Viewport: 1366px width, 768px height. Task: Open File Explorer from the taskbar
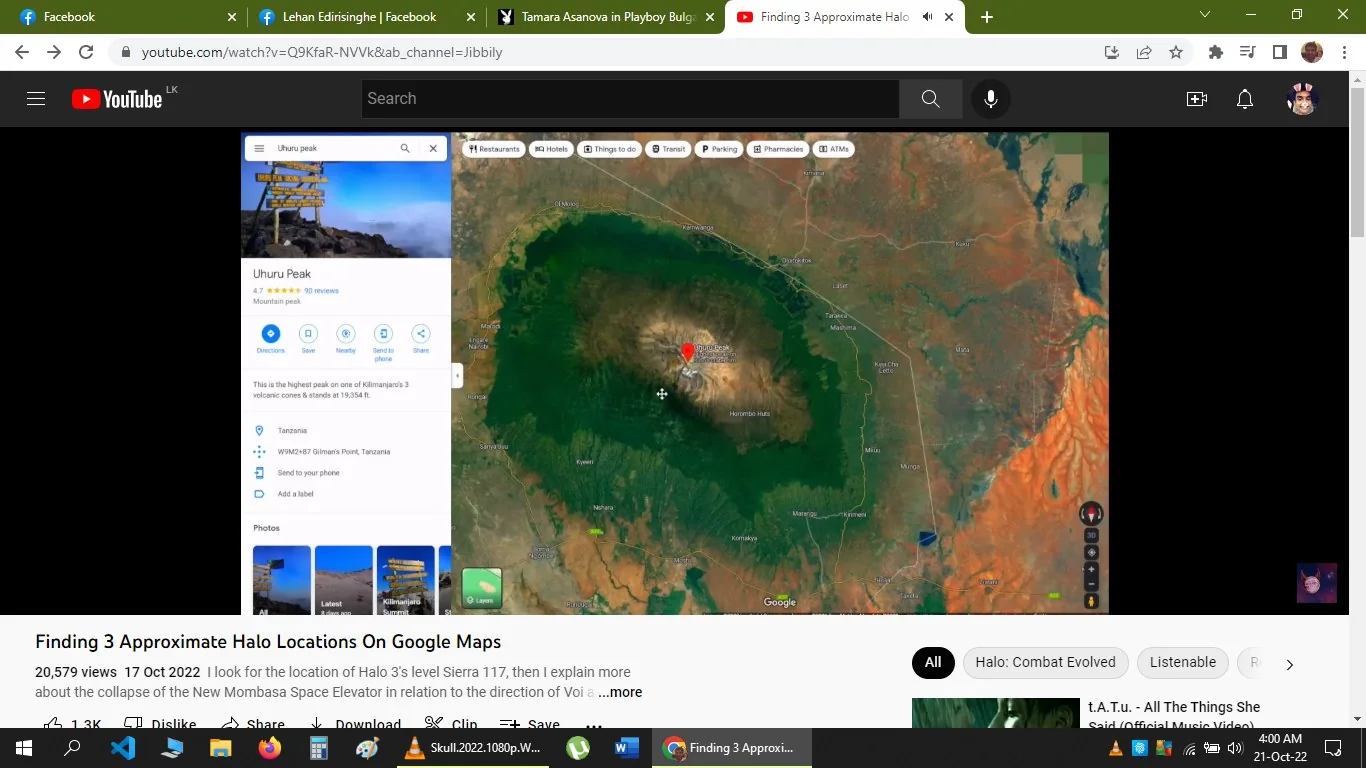point(221,748)
